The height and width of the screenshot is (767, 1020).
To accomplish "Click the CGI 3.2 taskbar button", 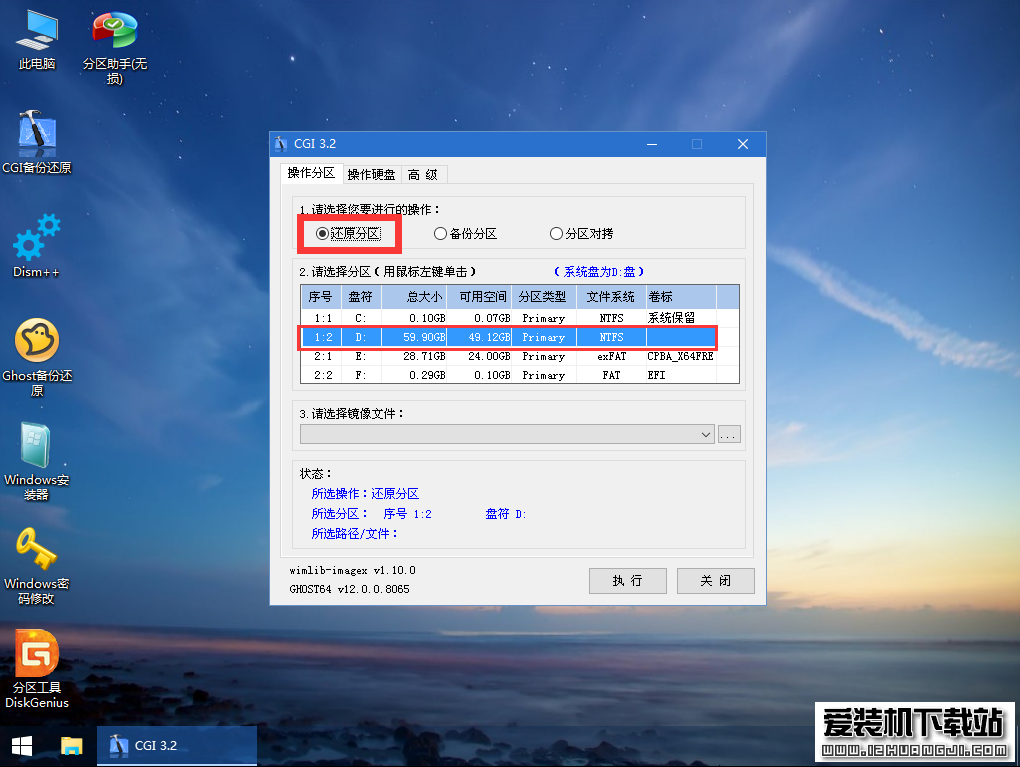I will (177, 746).
